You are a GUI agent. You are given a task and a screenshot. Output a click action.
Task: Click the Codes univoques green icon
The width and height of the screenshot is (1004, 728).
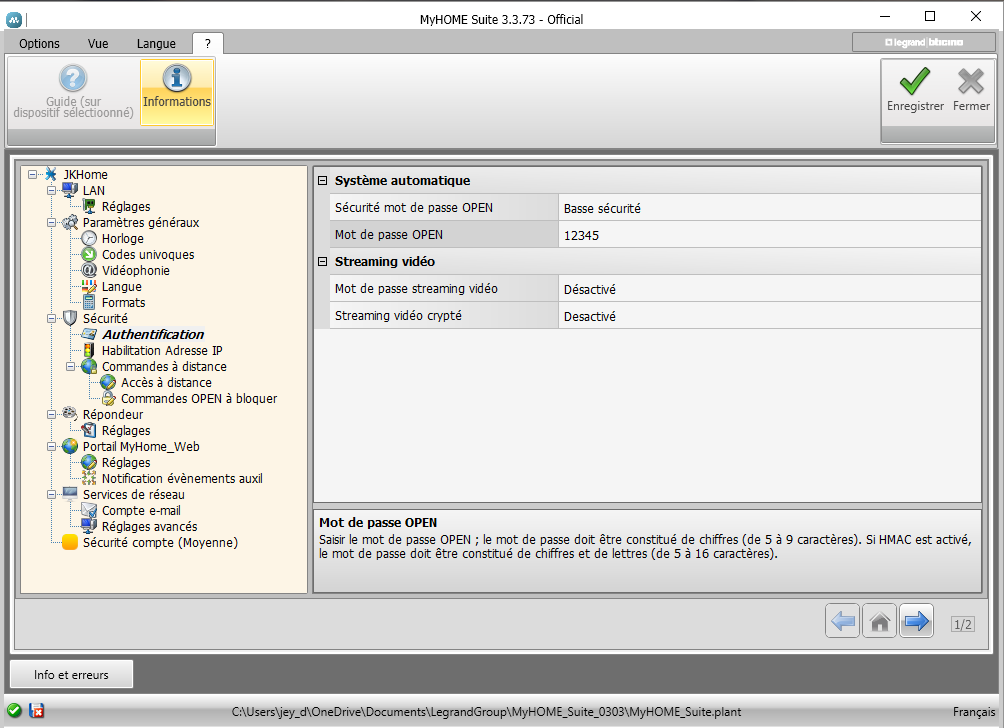tap(89, 254)
